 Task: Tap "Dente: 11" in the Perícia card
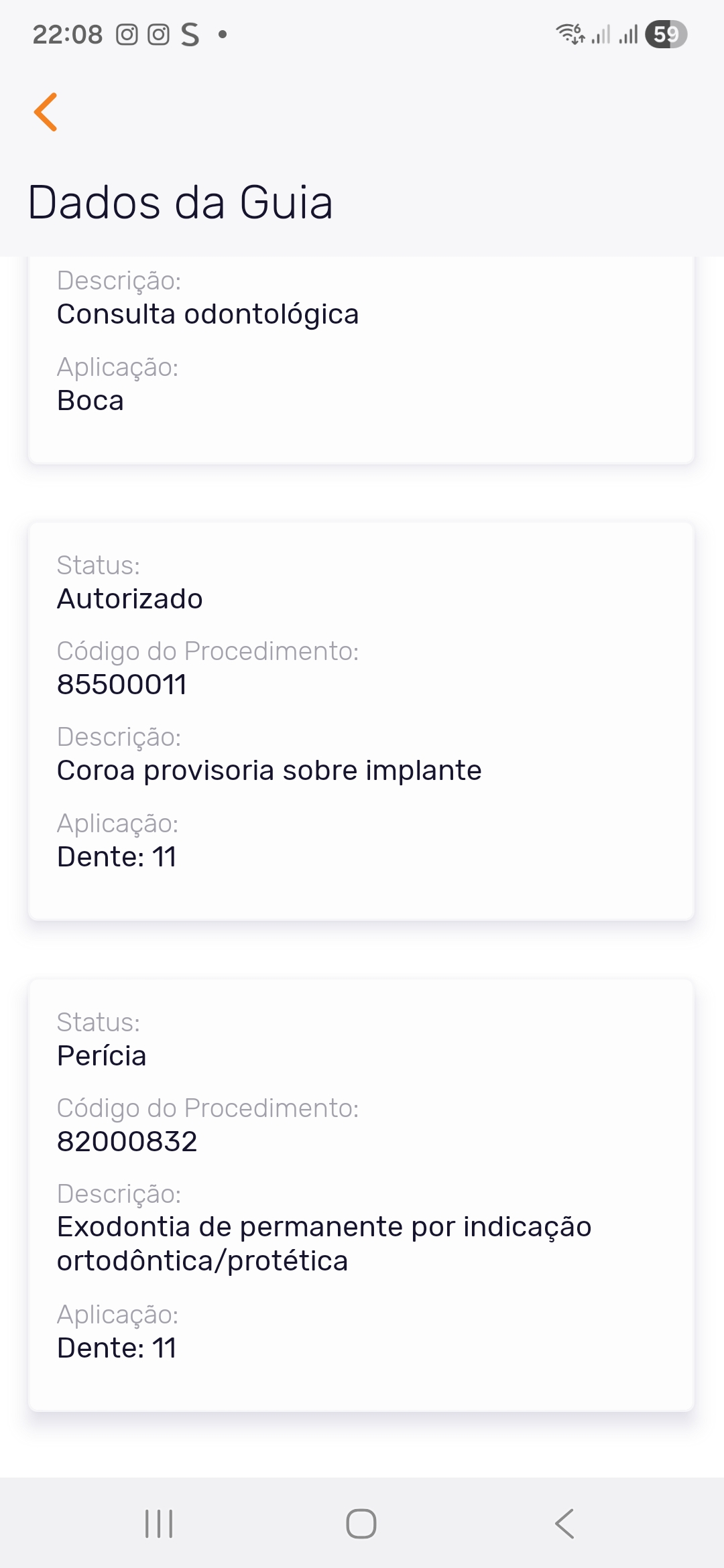[x=117, y=1348]
